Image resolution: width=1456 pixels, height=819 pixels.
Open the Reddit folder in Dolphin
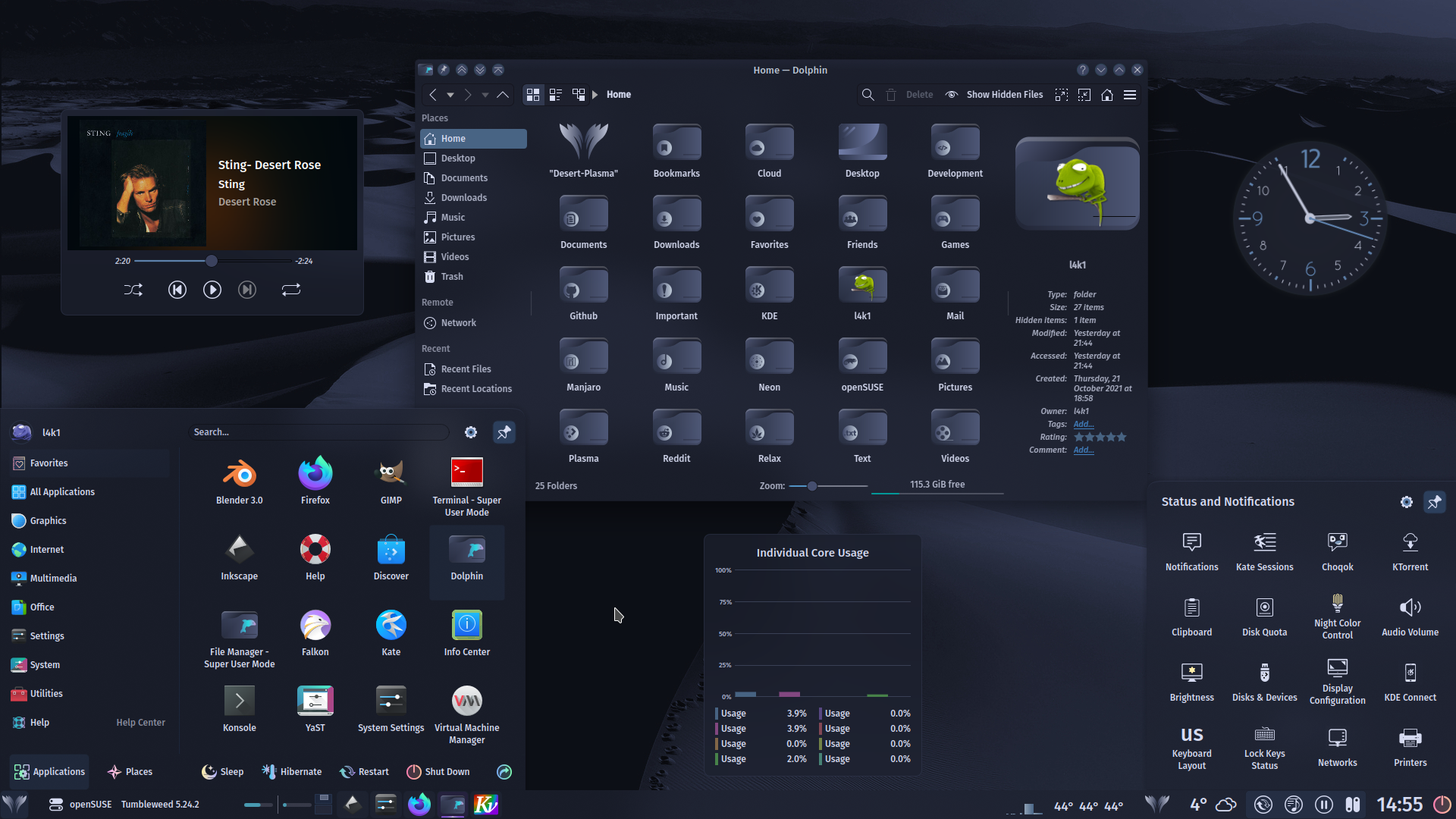click(676, 436)
